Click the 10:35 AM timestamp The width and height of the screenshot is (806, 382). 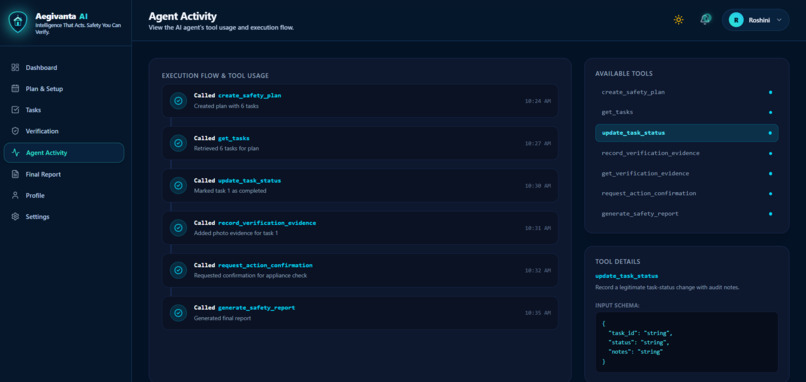click(538, 313)
